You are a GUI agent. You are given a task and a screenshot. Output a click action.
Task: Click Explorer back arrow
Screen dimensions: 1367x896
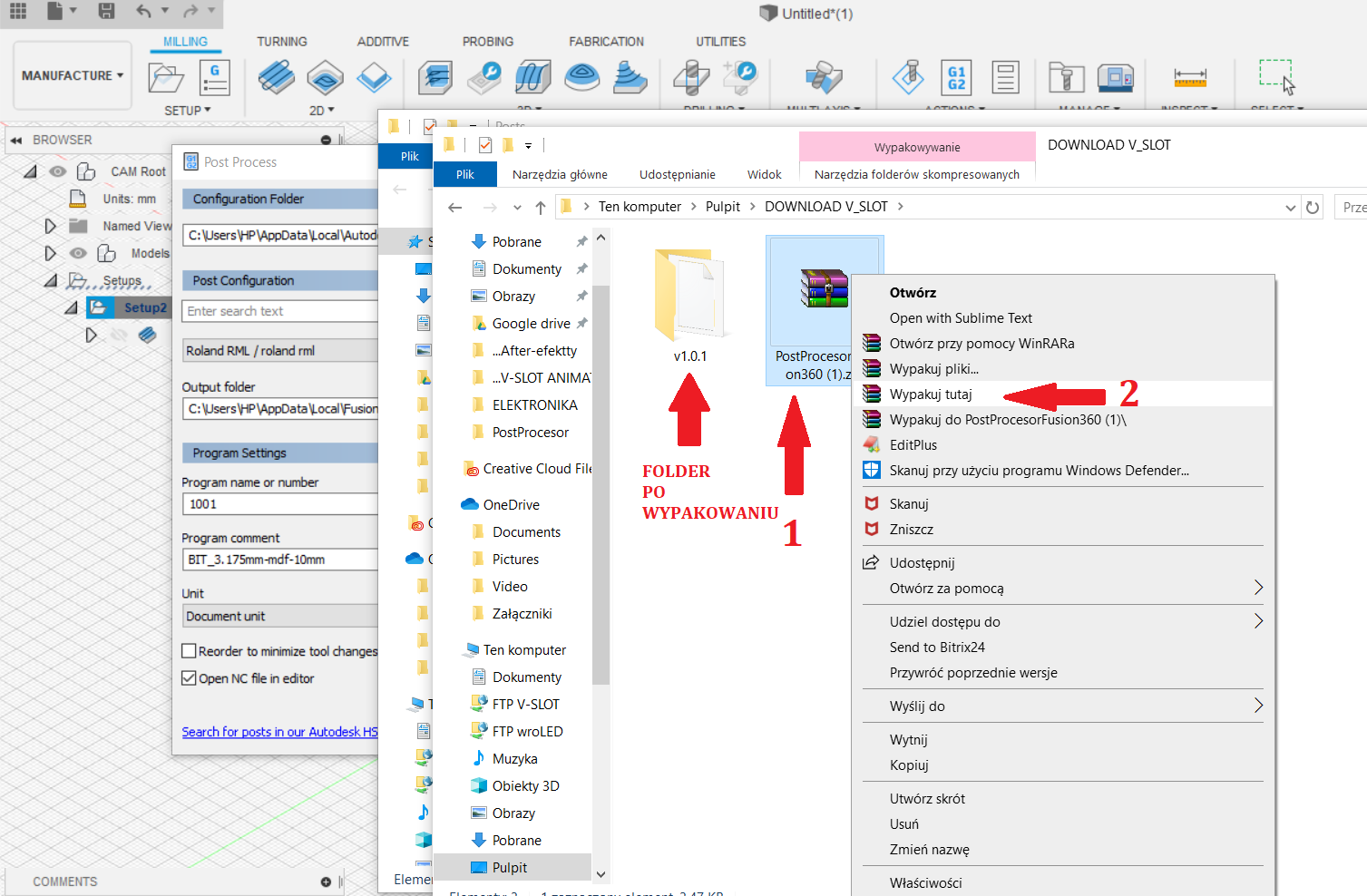(455, 207)
